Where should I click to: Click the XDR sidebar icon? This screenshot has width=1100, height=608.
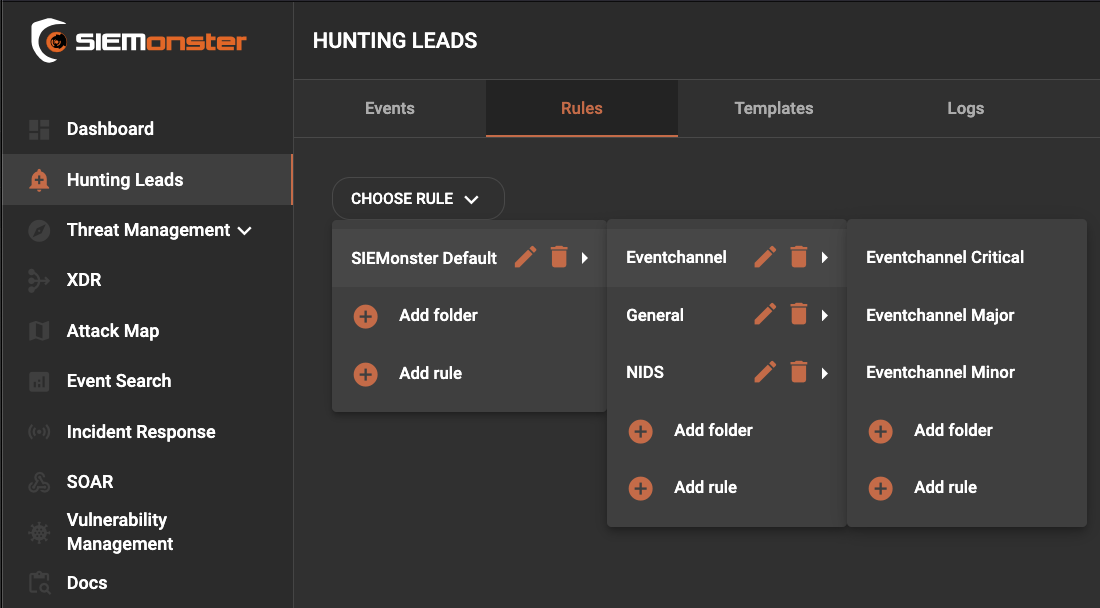pyautogui.click(x=39, y=281)
